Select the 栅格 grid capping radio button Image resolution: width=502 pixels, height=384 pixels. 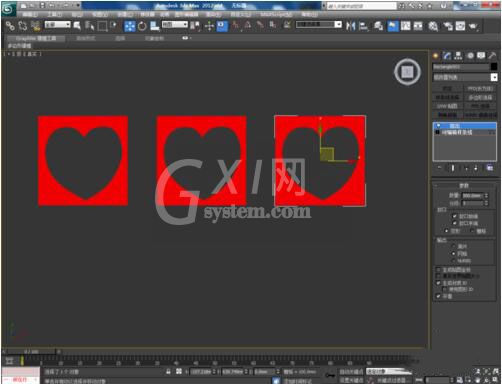(x=472, y=231)
